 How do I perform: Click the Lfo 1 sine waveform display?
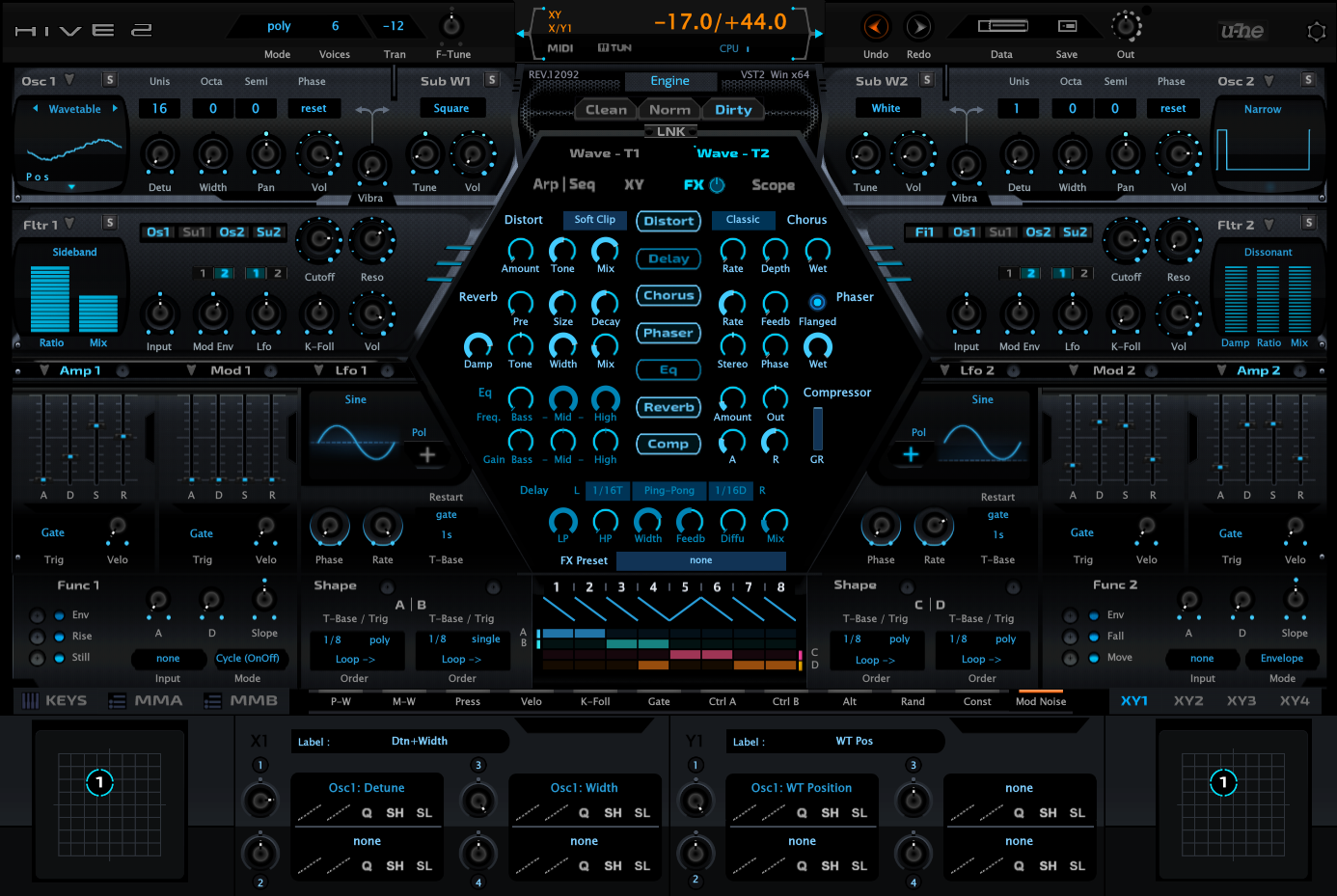coord(356,443)
